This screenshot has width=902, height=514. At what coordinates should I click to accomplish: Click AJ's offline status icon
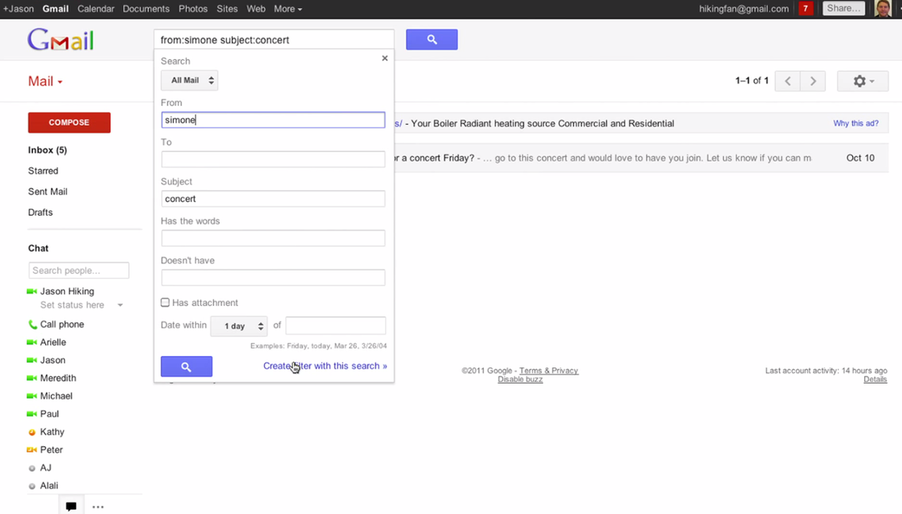[x=32, y=468]
